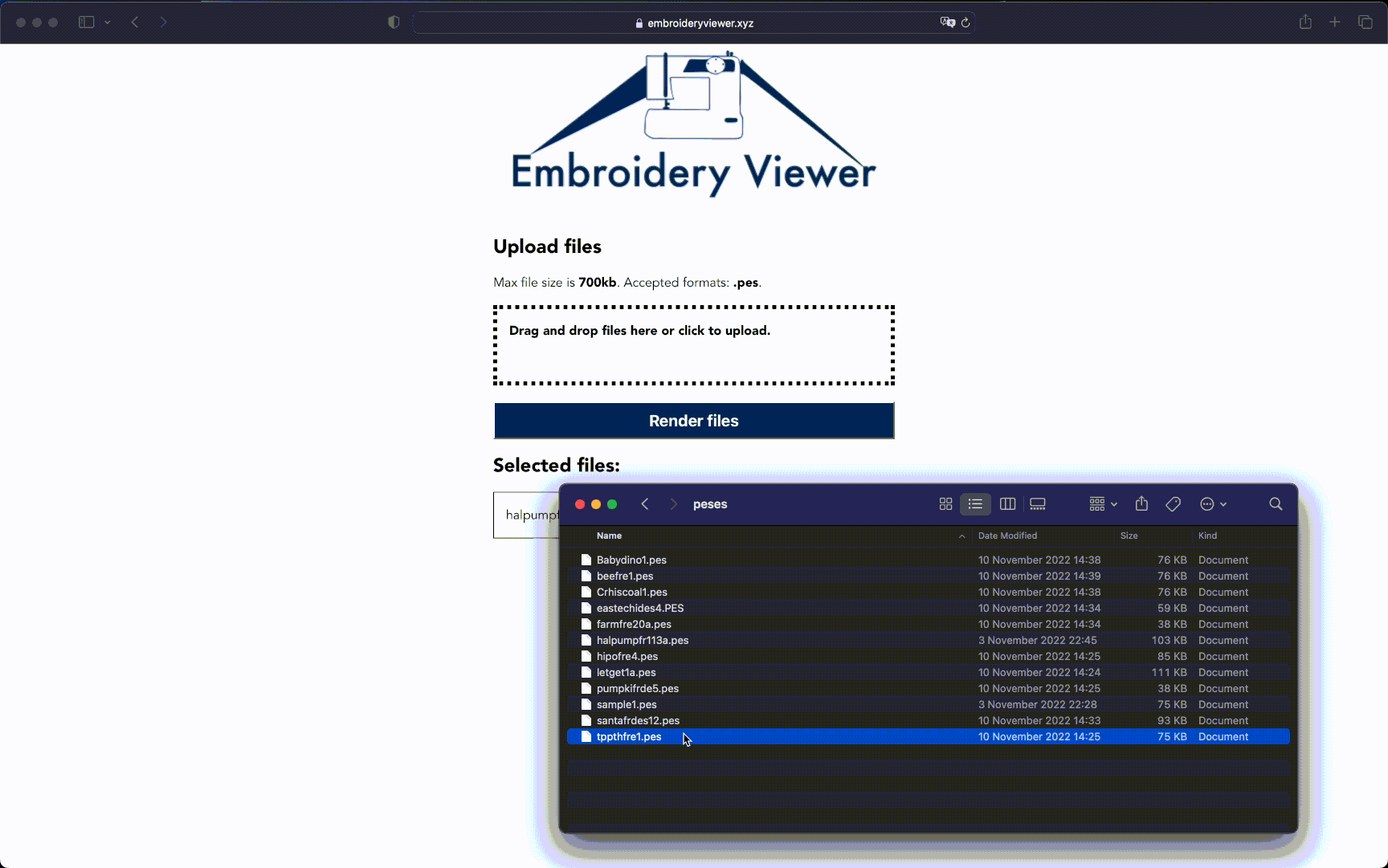
Task: Open the Finder more actions menu
Action: coord(1213,504)
